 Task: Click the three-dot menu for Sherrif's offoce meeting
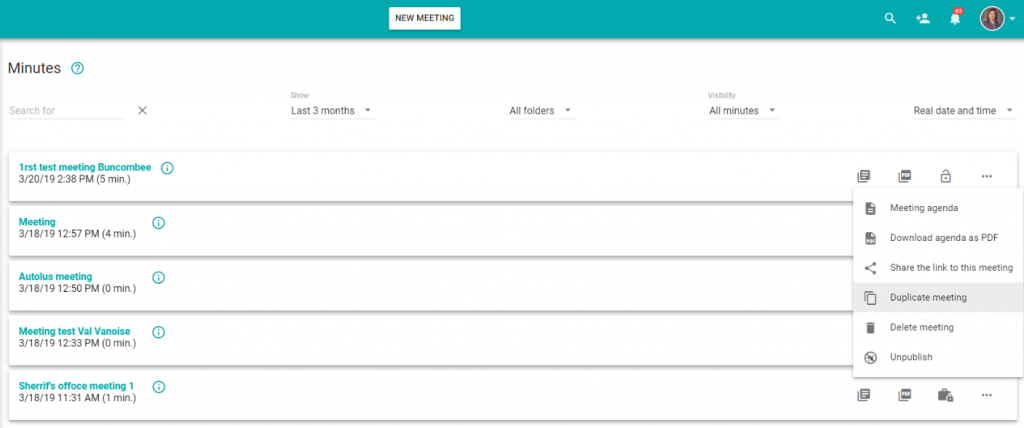point(986,395)
